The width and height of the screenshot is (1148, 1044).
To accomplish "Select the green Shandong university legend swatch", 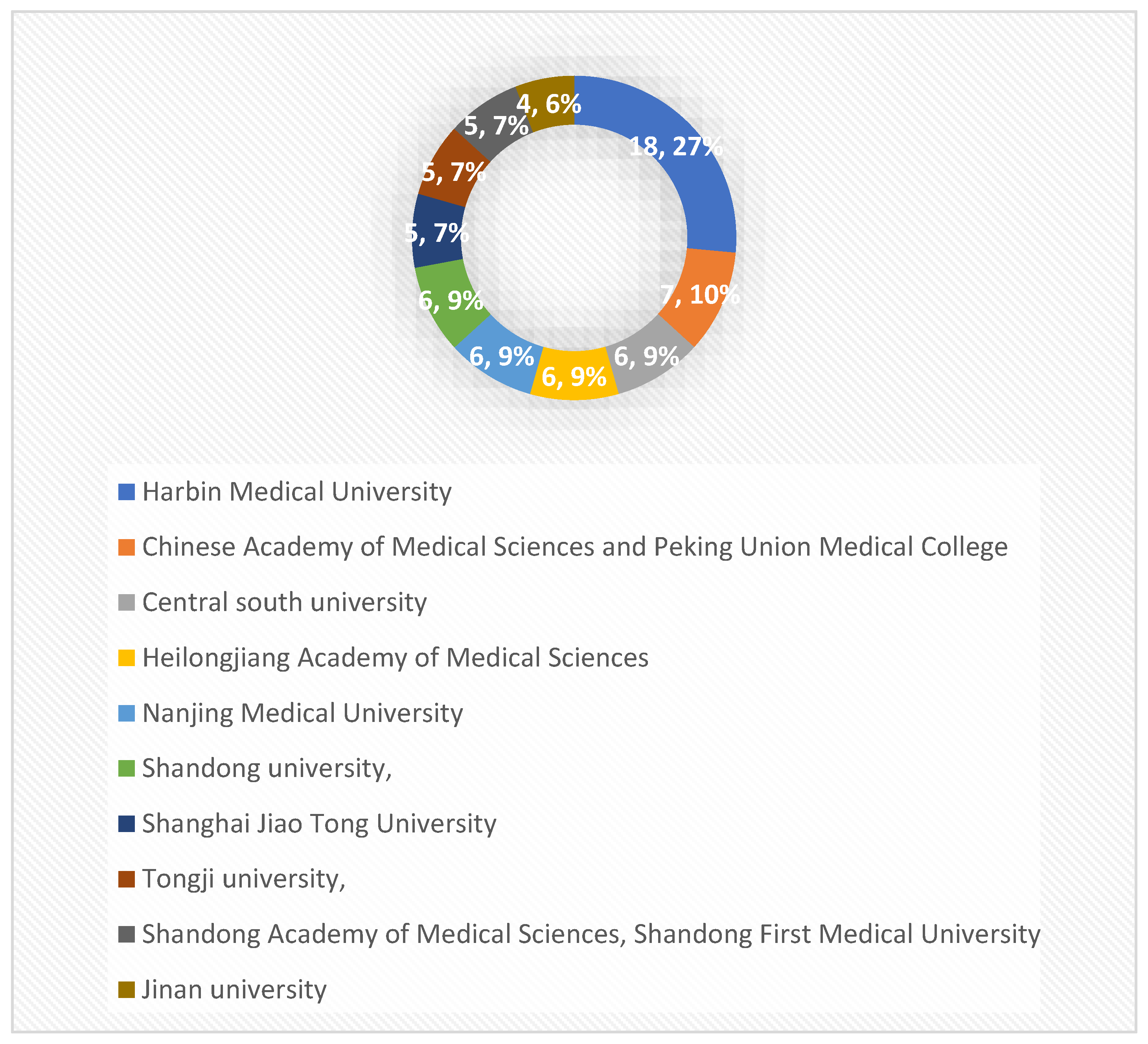I will pyautogui.click(x=127, y=768).
